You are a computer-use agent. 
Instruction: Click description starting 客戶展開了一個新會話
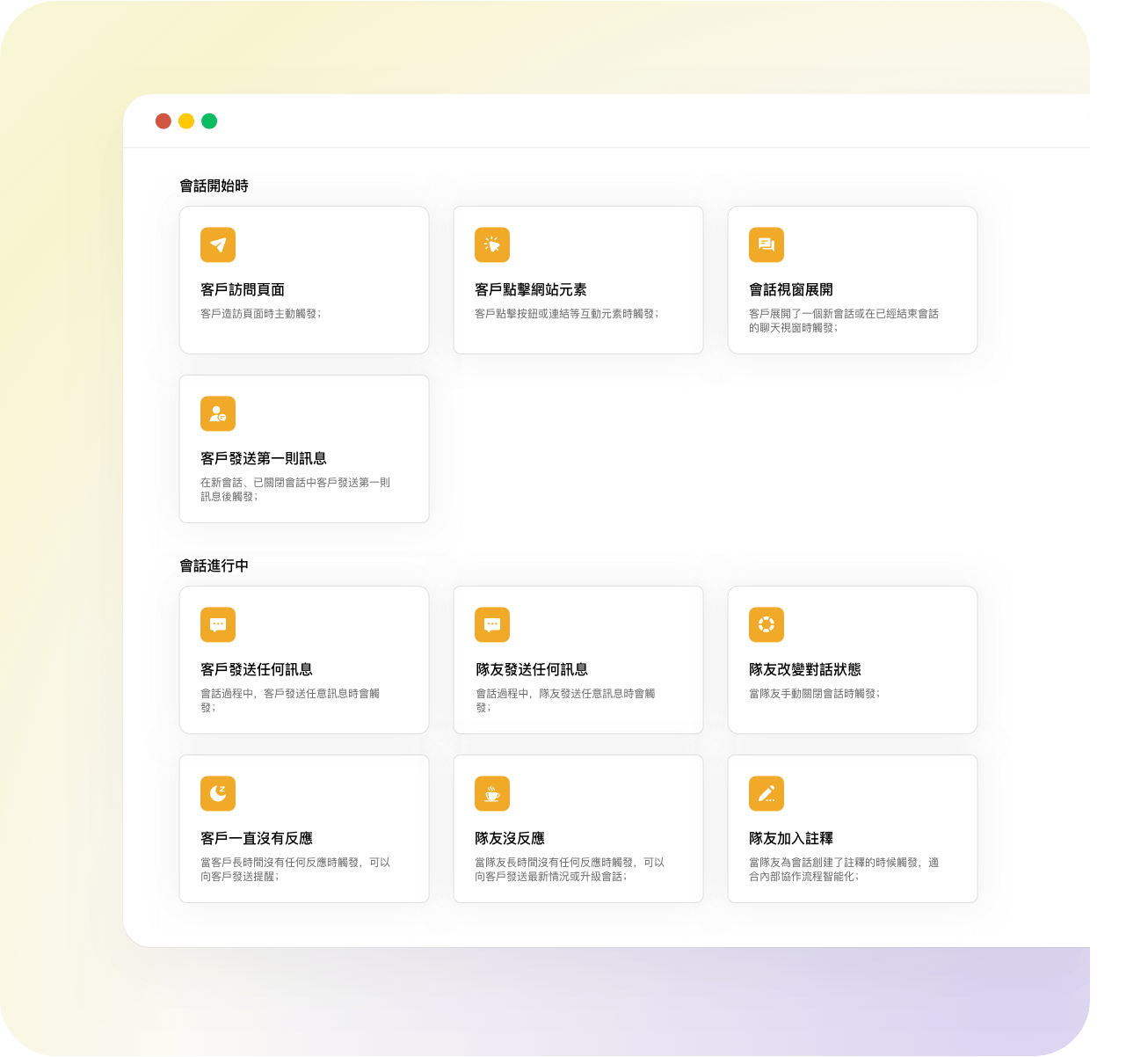[844, 321]
